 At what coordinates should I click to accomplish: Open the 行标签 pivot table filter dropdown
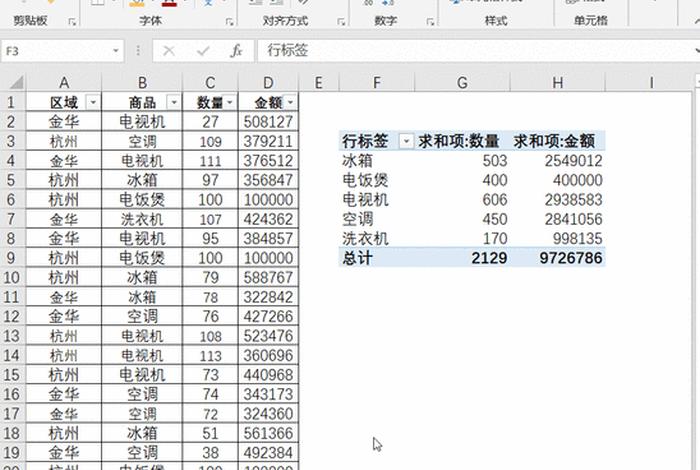click(x=406, y=141)
